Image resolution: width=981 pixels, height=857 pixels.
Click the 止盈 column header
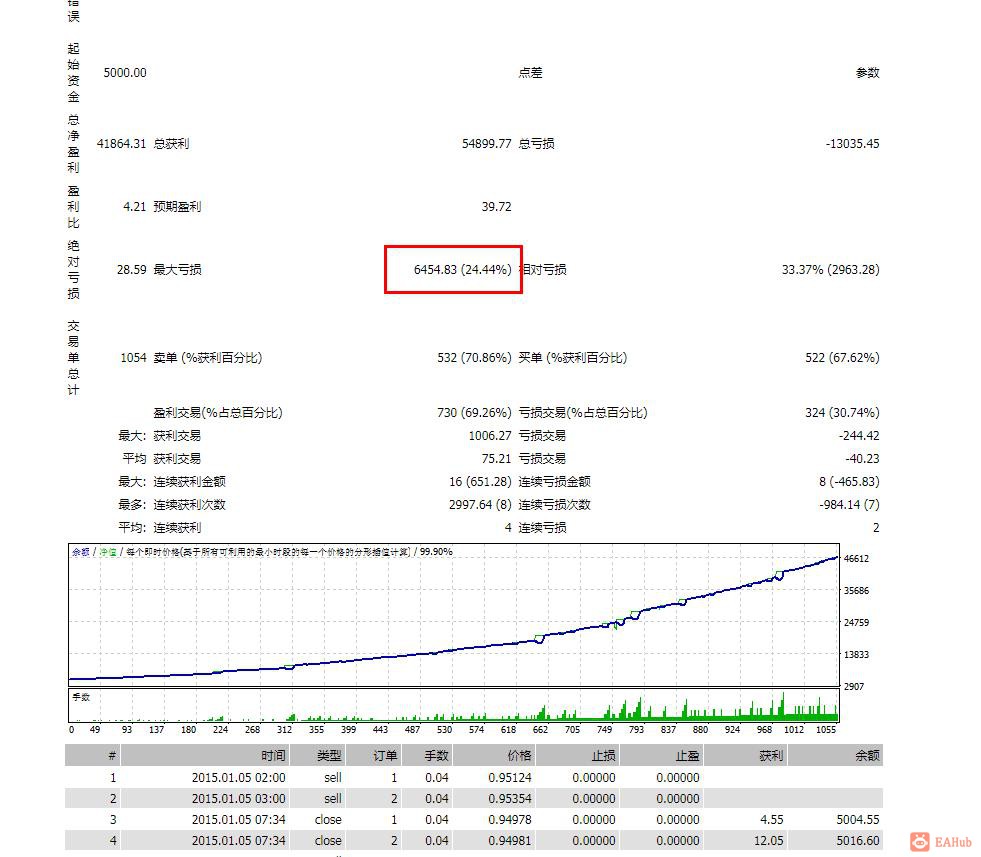tap(685, 755)
